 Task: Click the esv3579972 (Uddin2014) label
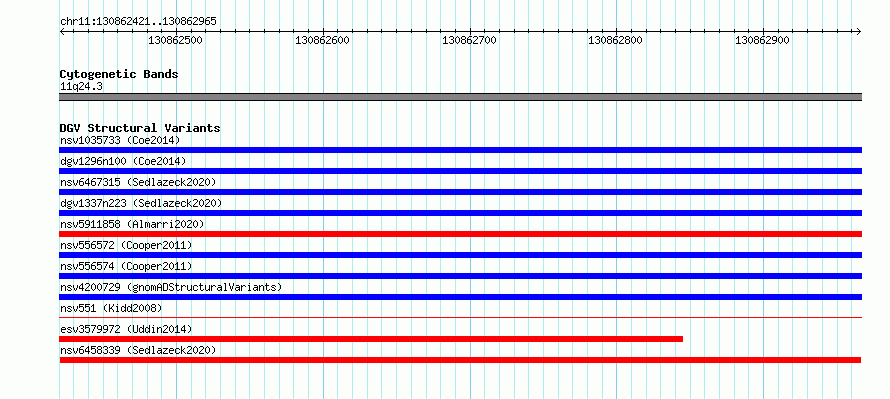[x=126, y=329]
